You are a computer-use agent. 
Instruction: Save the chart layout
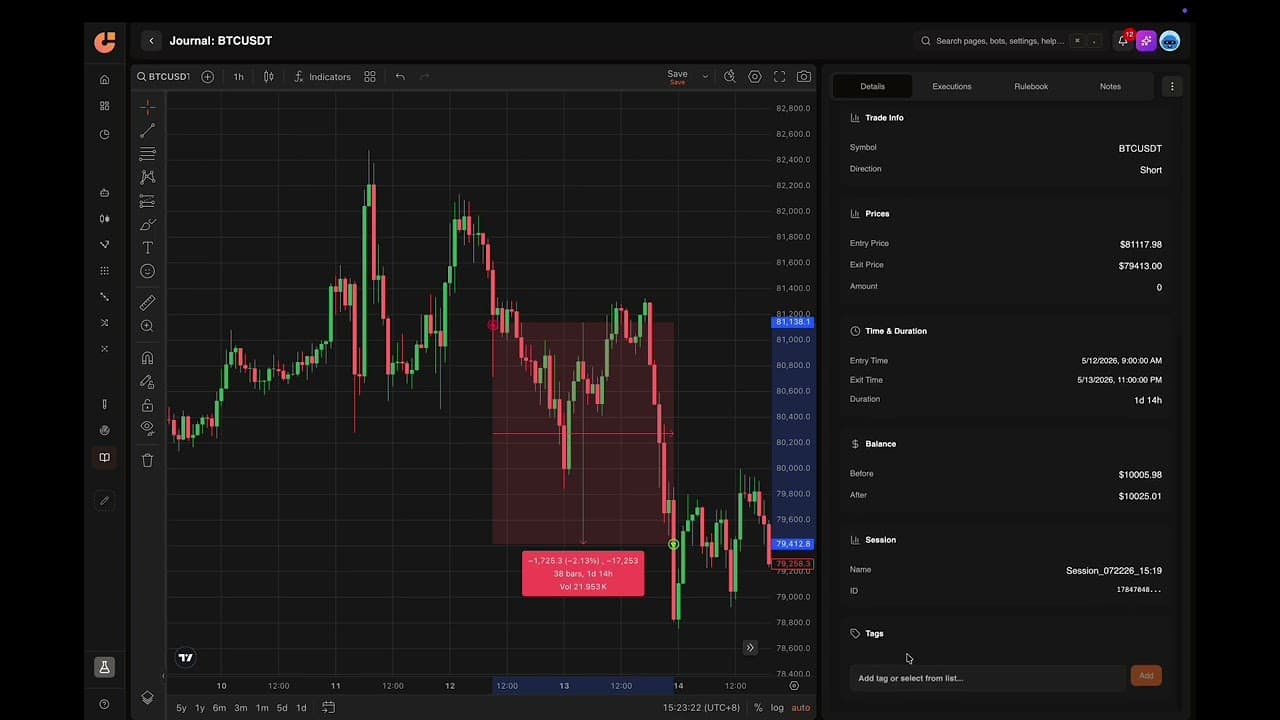[677, 76]
